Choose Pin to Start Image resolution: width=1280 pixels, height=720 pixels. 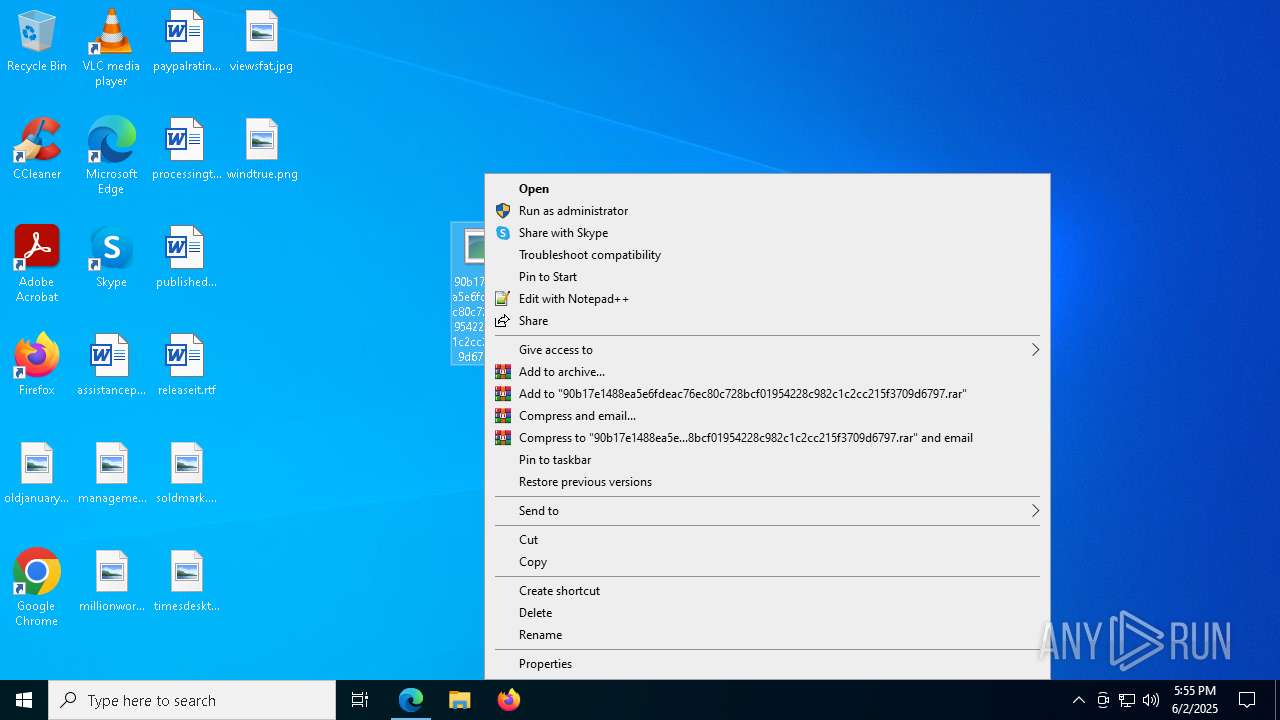tap(767, 277)
